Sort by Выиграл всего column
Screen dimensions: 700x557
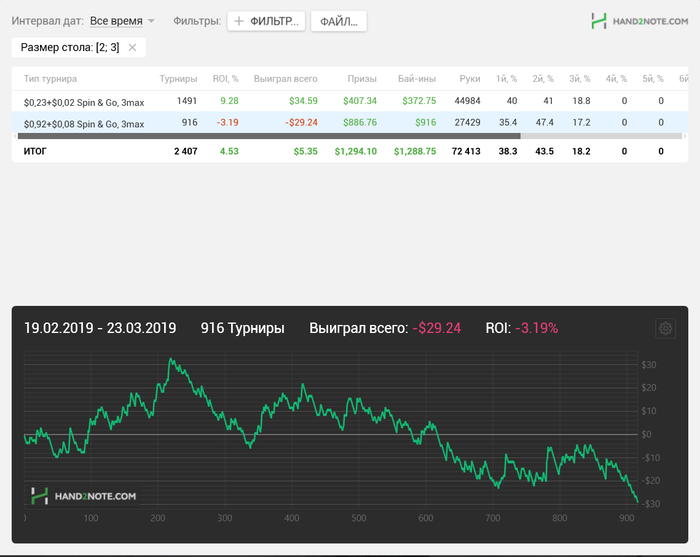(x=286, y=78)
